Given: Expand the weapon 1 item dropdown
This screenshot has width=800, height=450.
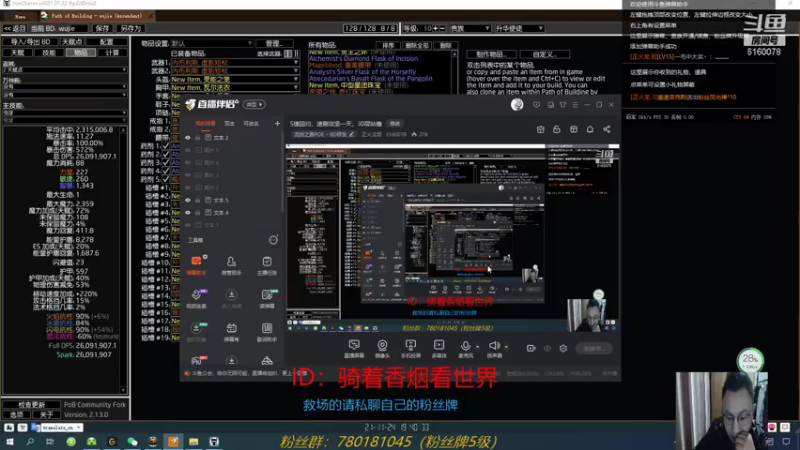Looking at the screenshot, I should (x=295, y=63).
